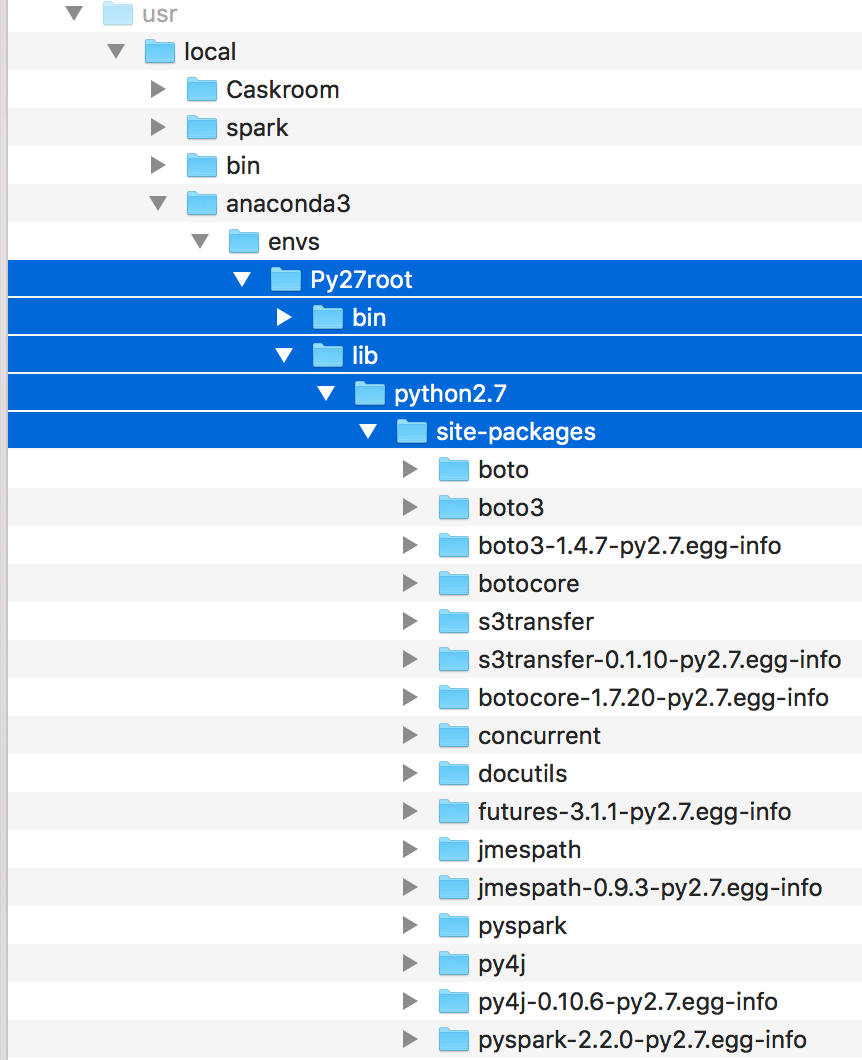Expand the docutils folder triangle
862x1060 pixels.
tap(410, 773)
